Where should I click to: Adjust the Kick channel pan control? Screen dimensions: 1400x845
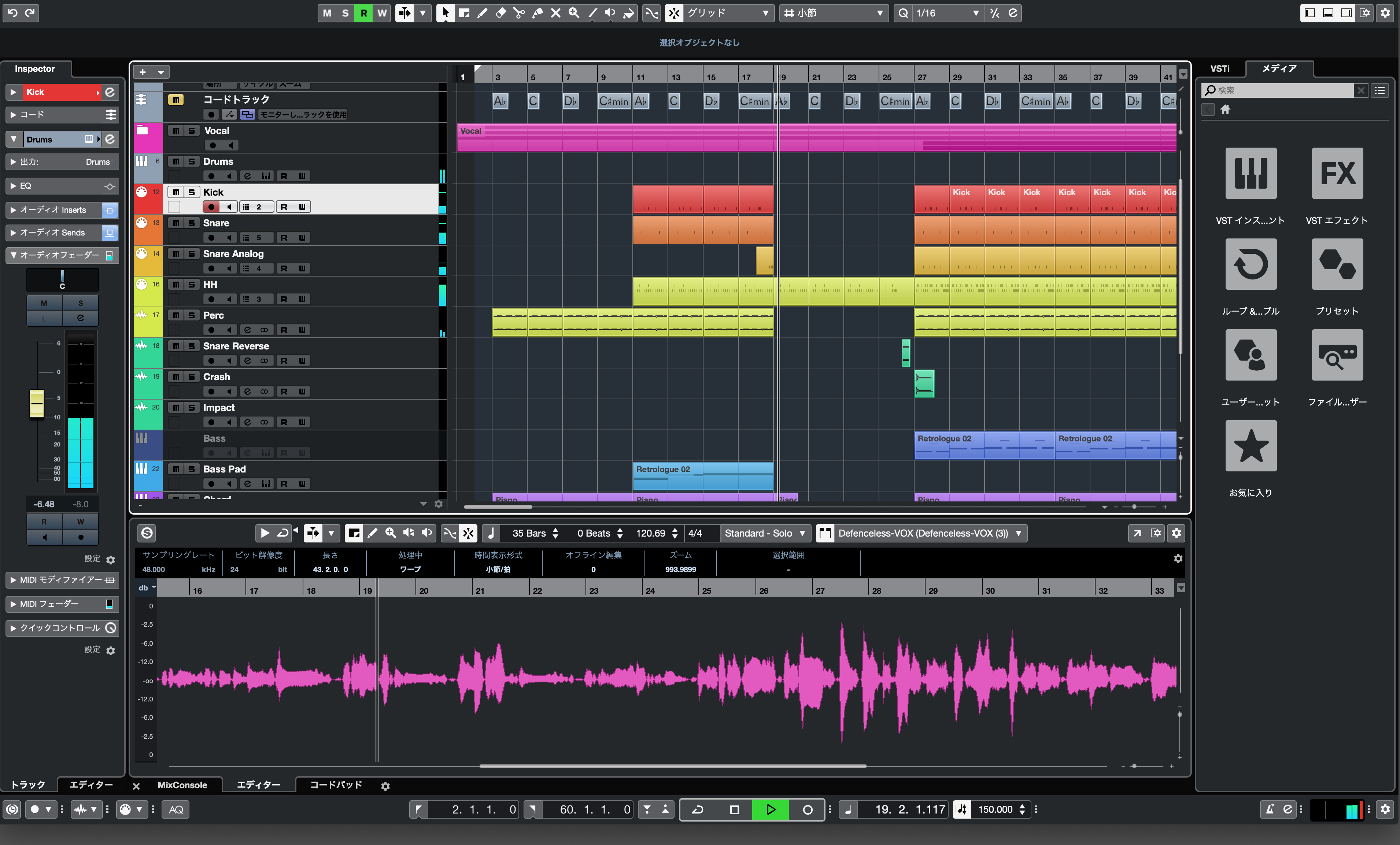coord(63,279)
